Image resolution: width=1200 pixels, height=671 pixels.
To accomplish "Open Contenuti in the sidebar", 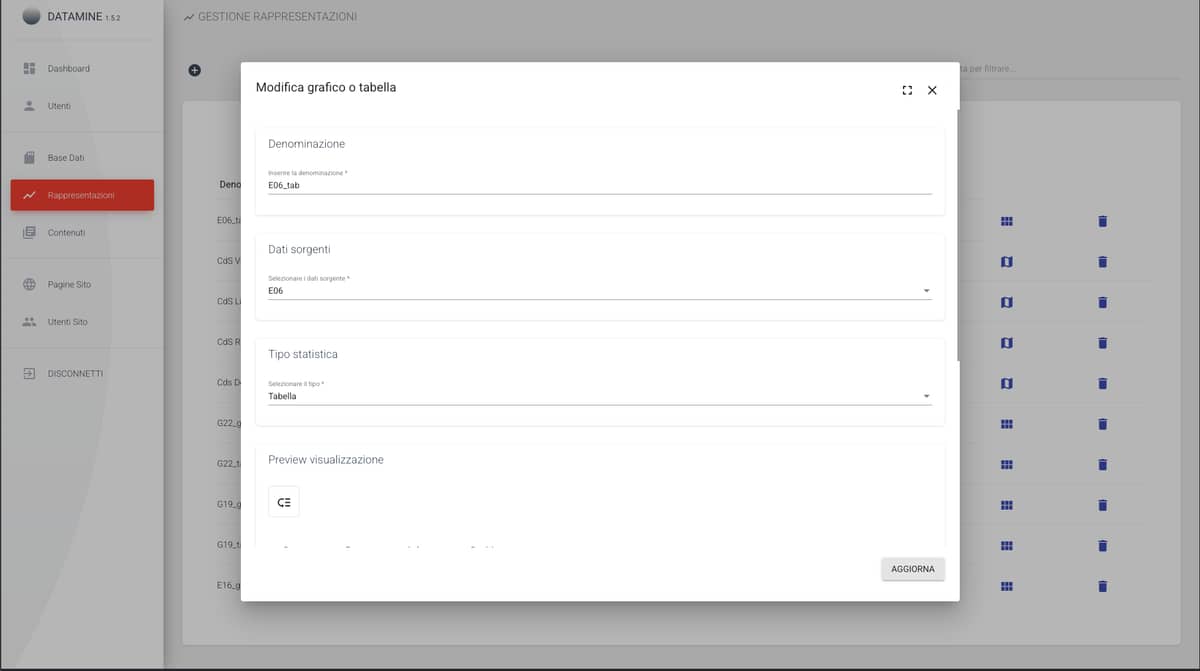I will [x=81, y=232].
